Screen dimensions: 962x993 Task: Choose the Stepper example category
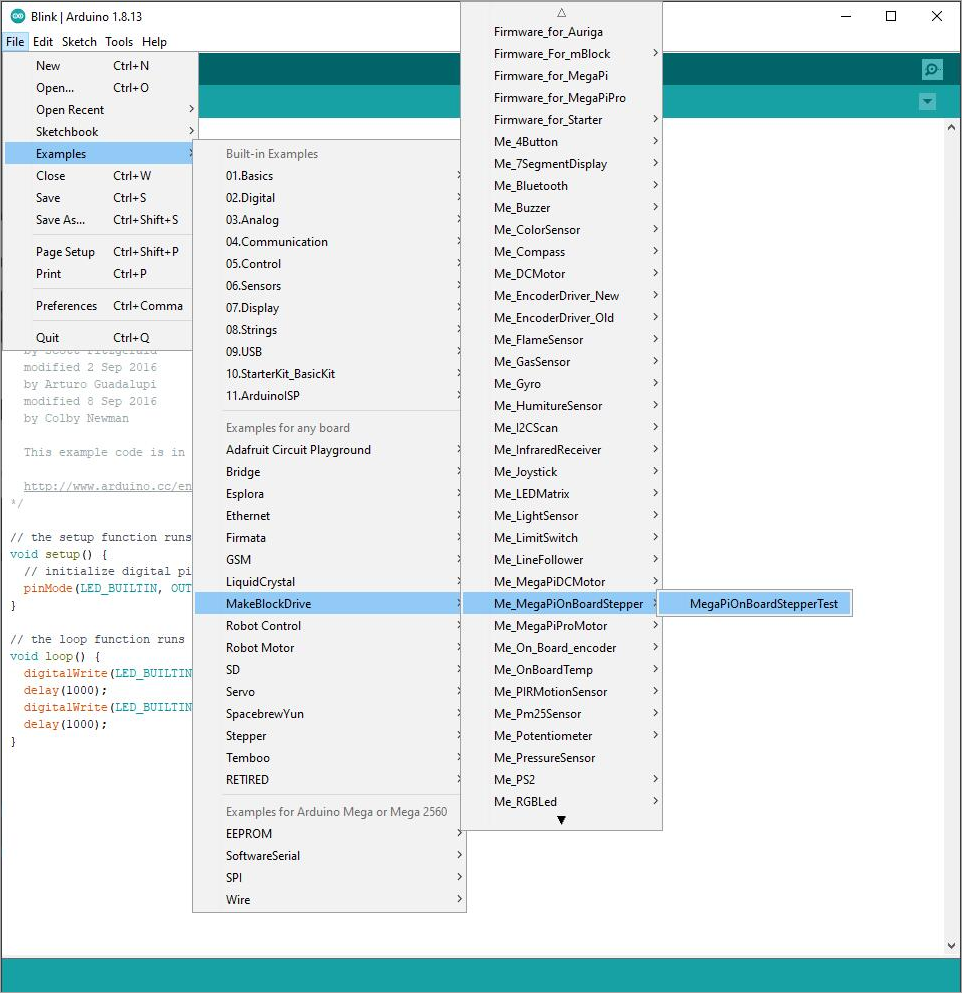(x=246, y=735)
